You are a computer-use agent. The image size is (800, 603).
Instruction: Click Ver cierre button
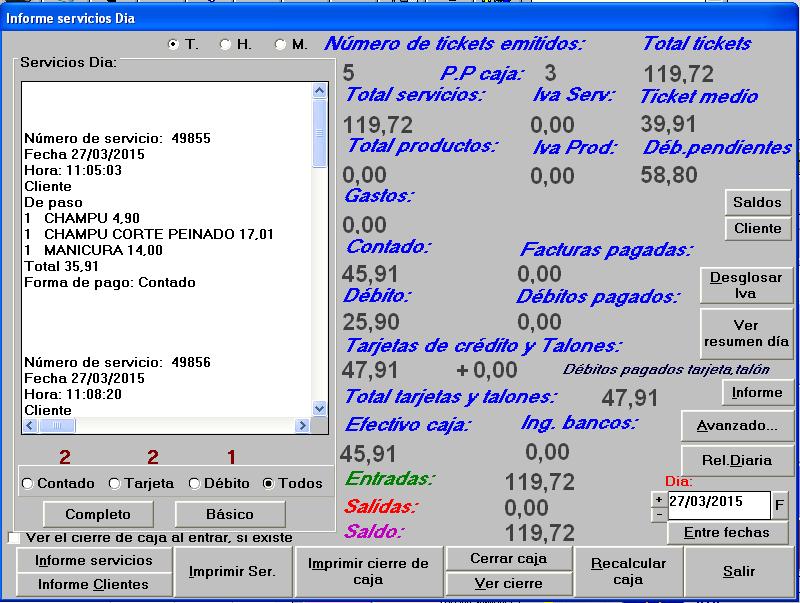[x=509, y=583]
